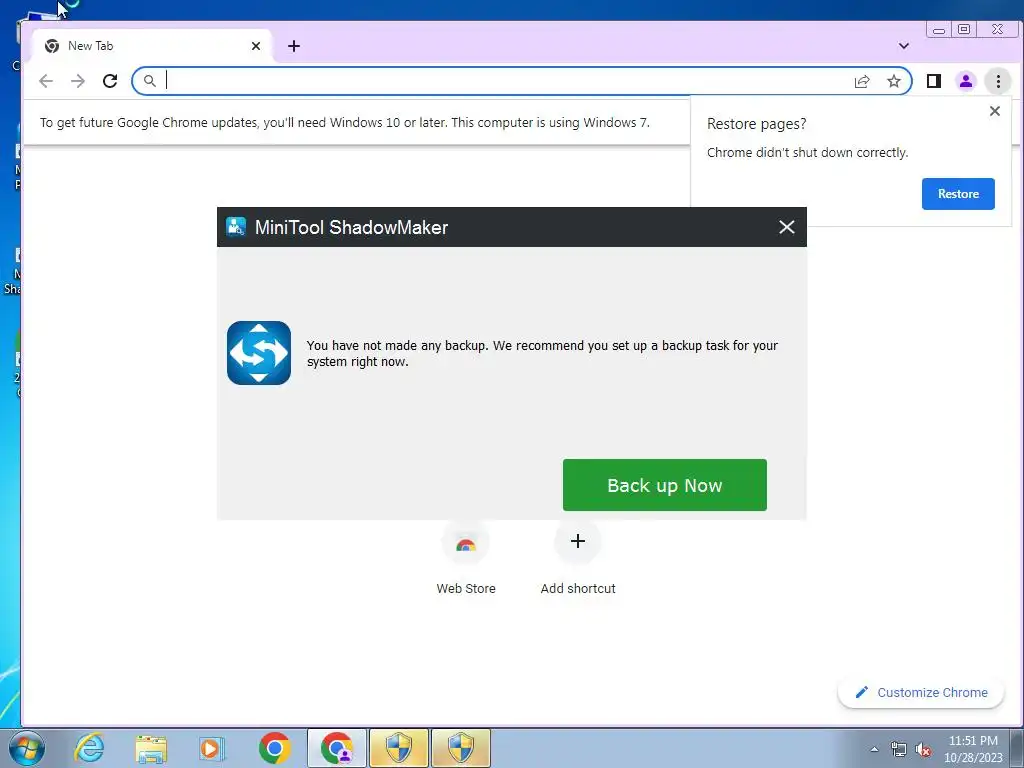Close the New Tab tab
The height and width of the screenshot is (768, 1024).
click(256, 46)
